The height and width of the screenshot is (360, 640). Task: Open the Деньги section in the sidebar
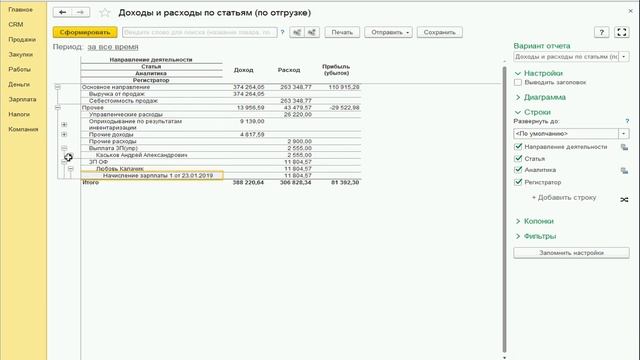coord(19,84)
